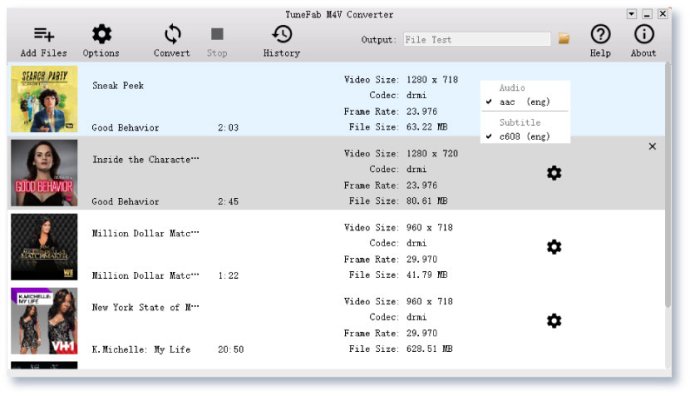
Task: Click K.Michelle: My Life text
Action: coord(141,349)
